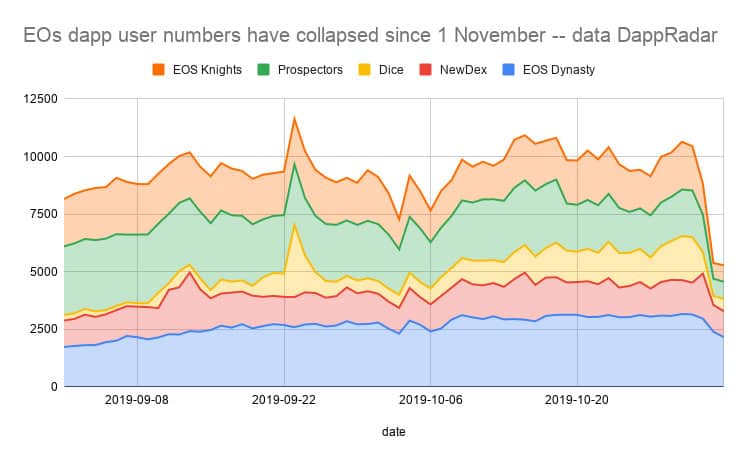Click the 2019-09-08 date axis label
The image size is (747, 462).
click(137, 400)
